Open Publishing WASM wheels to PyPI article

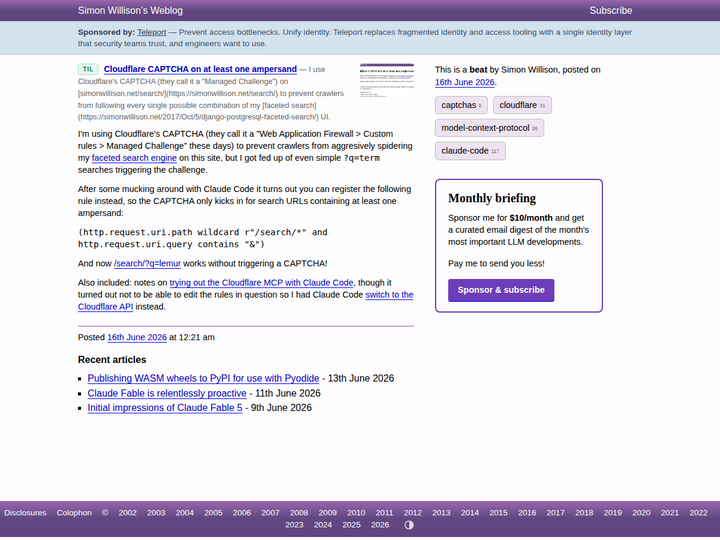coord(203,378)
